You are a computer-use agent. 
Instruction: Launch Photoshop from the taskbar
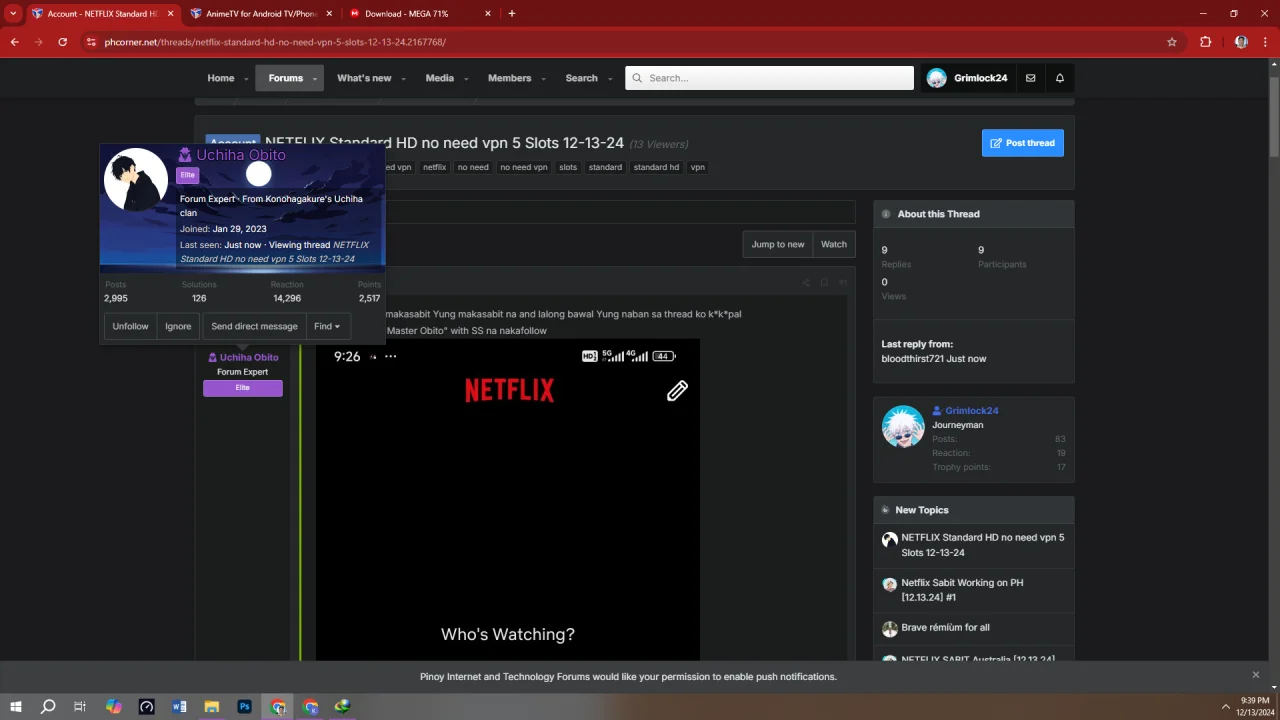point(244,706)
